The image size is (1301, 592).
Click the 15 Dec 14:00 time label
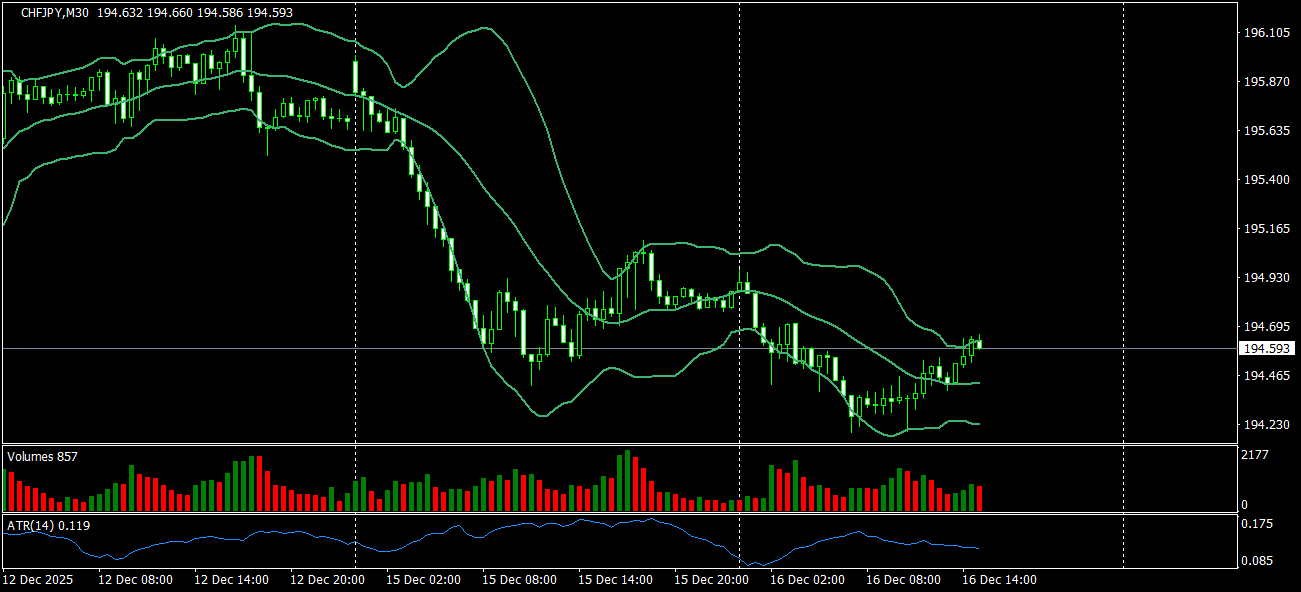pos(616,580)
